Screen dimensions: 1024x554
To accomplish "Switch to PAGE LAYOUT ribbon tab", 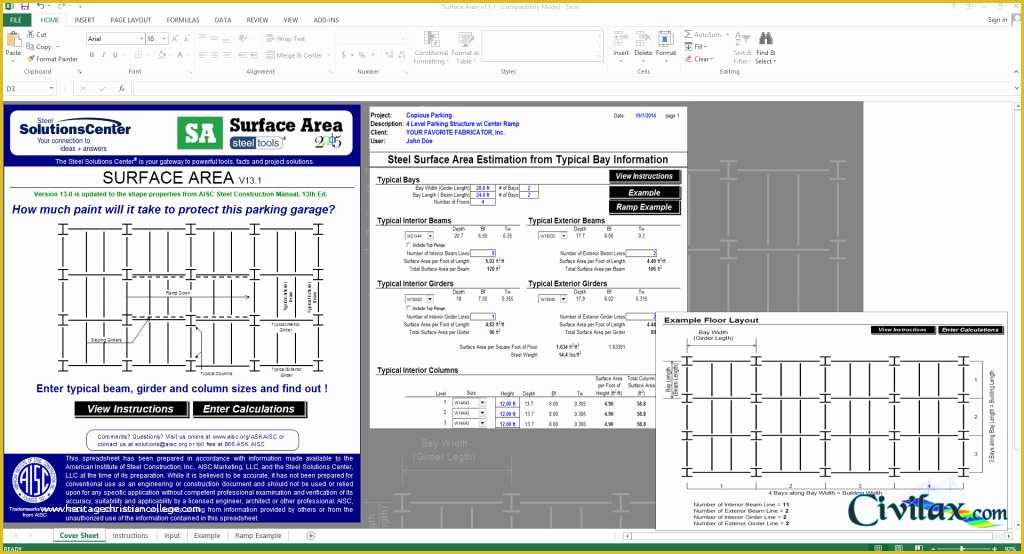I will pyautogui.click(x=131, y=20).
